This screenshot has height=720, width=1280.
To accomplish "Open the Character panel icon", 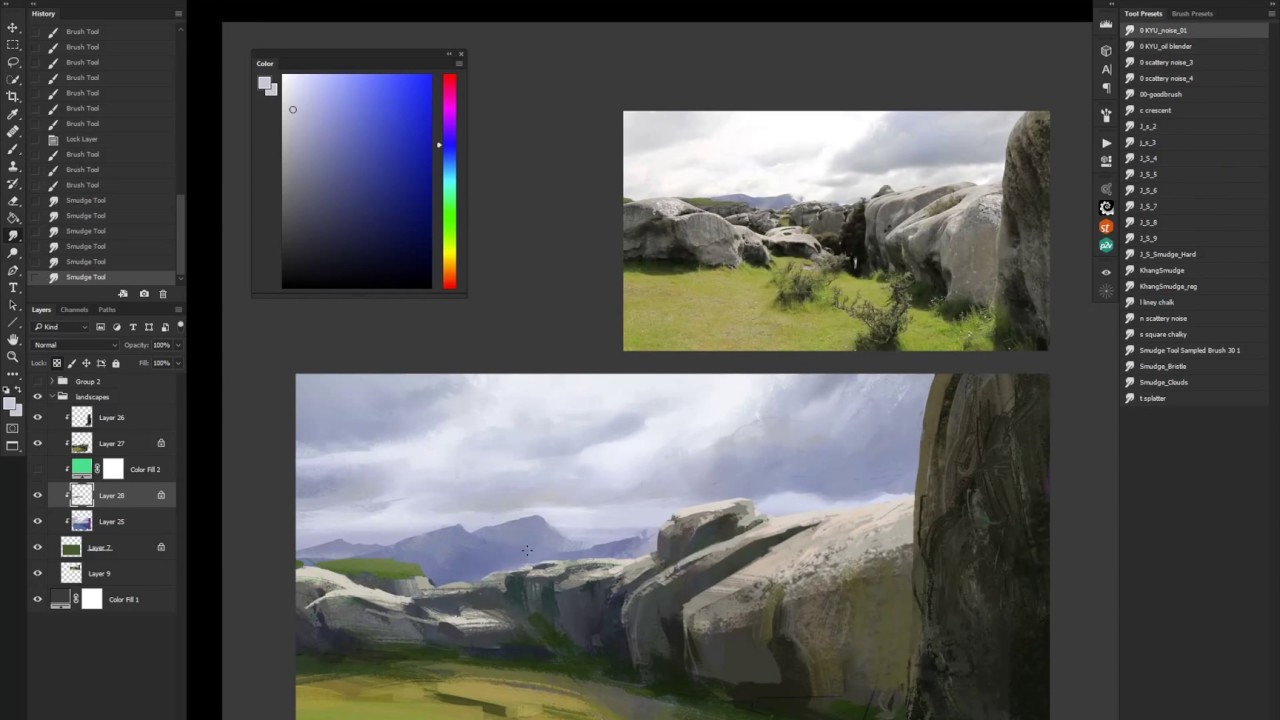I will (x=1106, y=69).
